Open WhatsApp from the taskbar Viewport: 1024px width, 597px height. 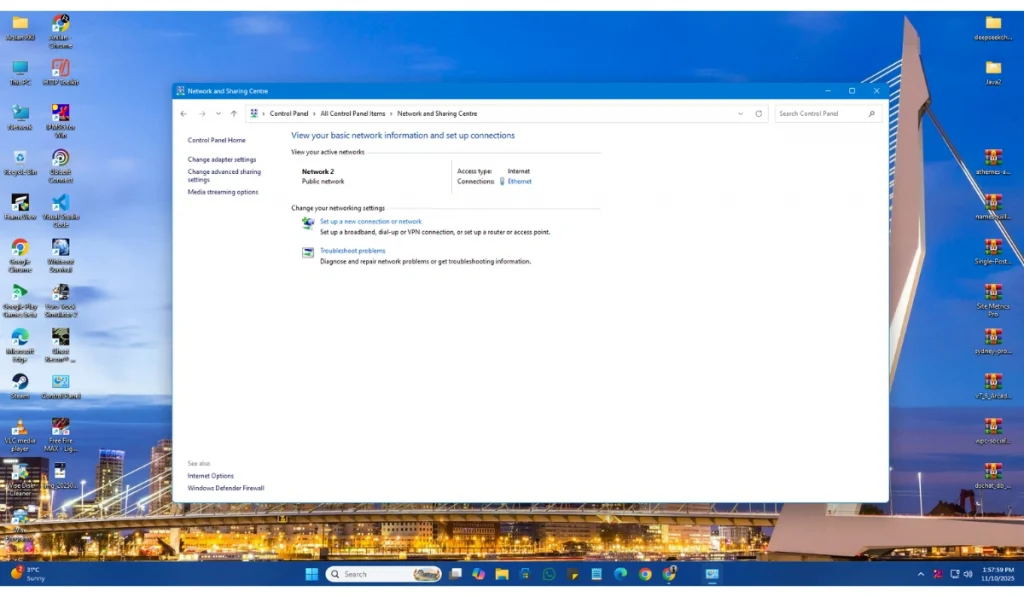[549, 574]
